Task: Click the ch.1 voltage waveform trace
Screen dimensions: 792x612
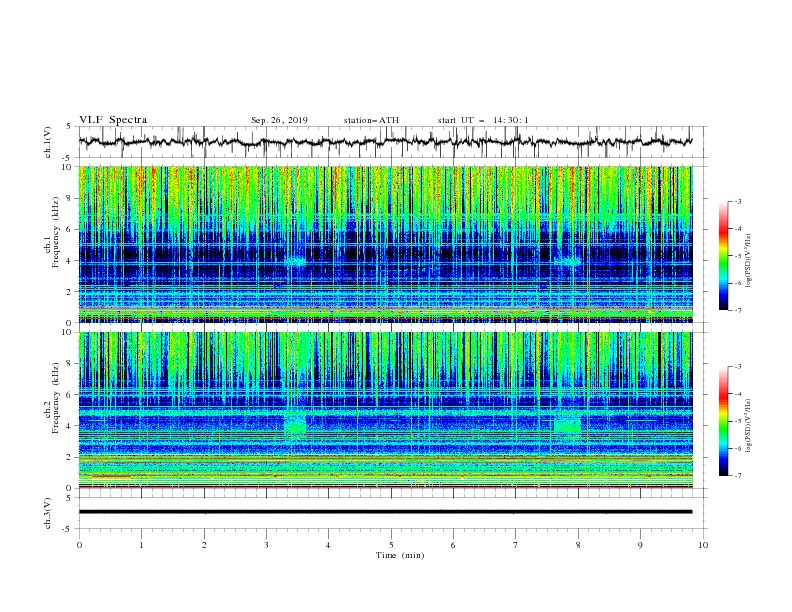Action: click(x=385, y=142)
